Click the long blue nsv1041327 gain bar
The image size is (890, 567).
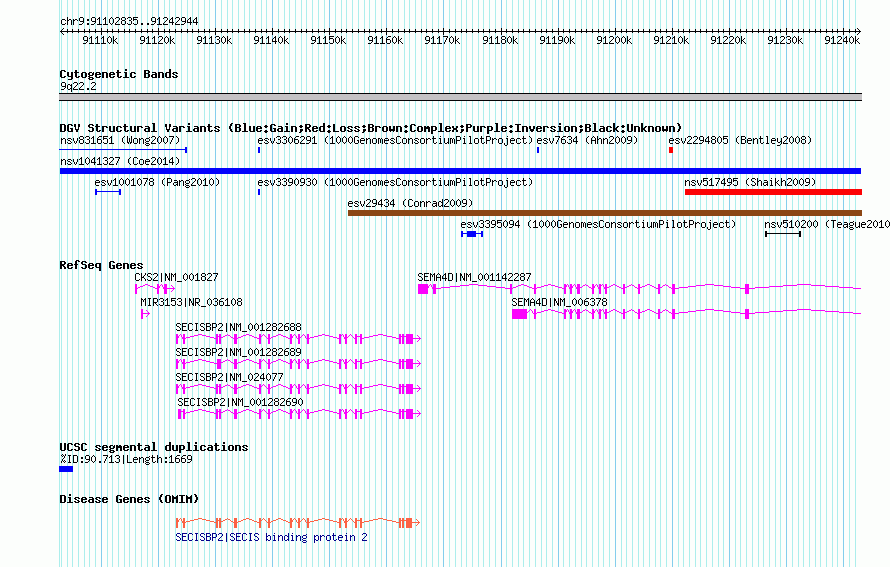(x=460, y=171)
